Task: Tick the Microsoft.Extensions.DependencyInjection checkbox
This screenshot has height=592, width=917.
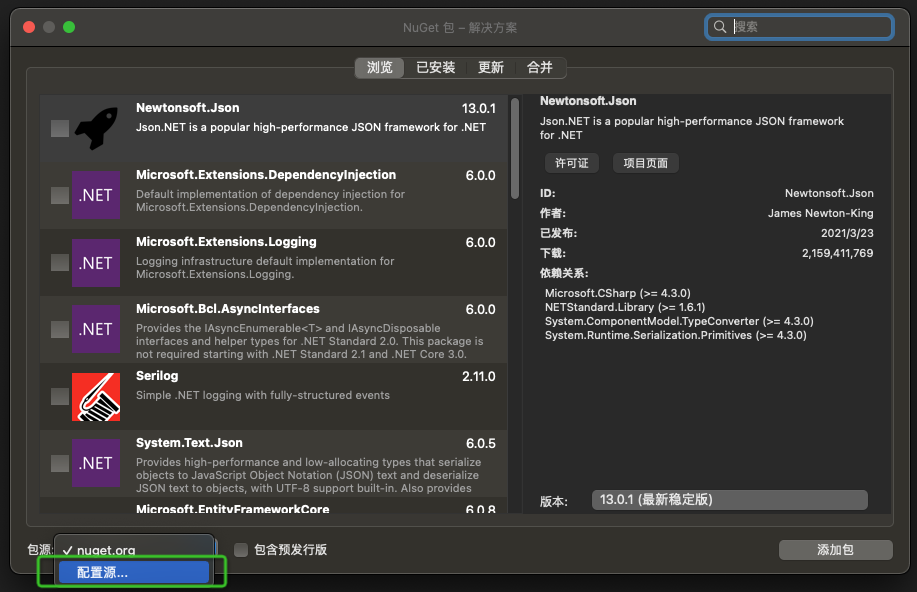Action: (x=60, y=195)
